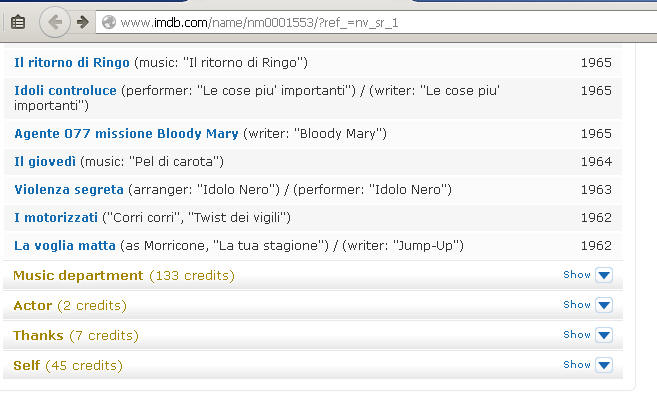Click the browser back arrow button
657x397 pixels.
54,22
